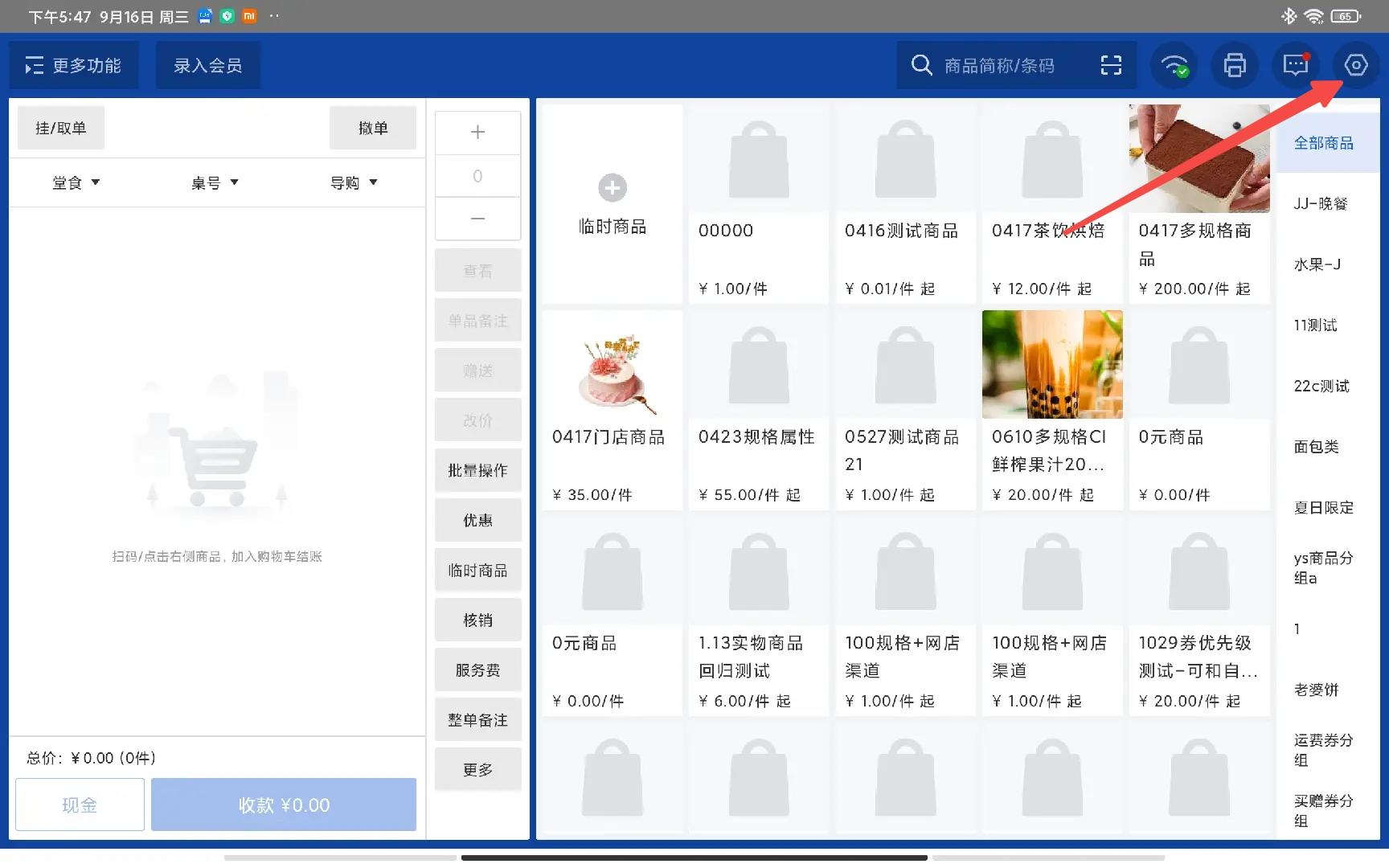The height and width of the screenshot is (868, 1389).
Task: Check the network status wifi icon
Action: pos(1174,65)
